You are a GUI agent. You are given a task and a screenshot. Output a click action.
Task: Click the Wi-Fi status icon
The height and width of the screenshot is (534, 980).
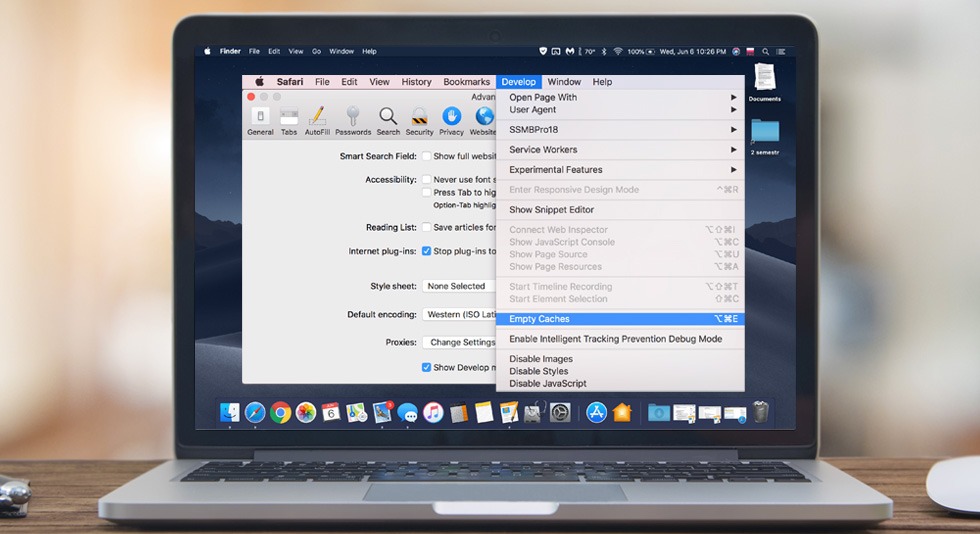618,51
